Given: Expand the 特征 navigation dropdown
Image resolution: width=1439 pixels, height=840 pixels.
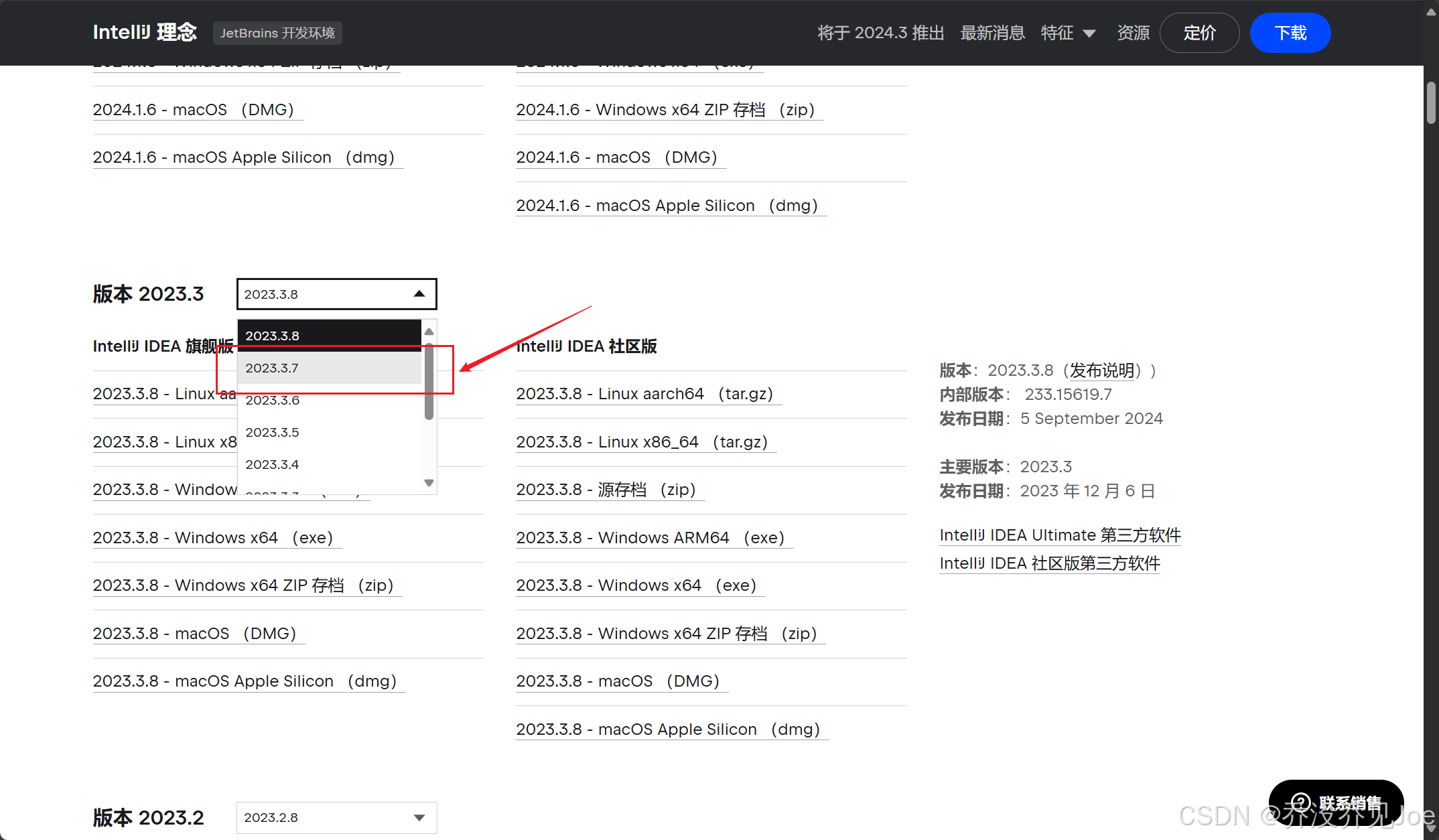Looking at the screenshot, I should pyautogui.click(x=1068, y=33).
